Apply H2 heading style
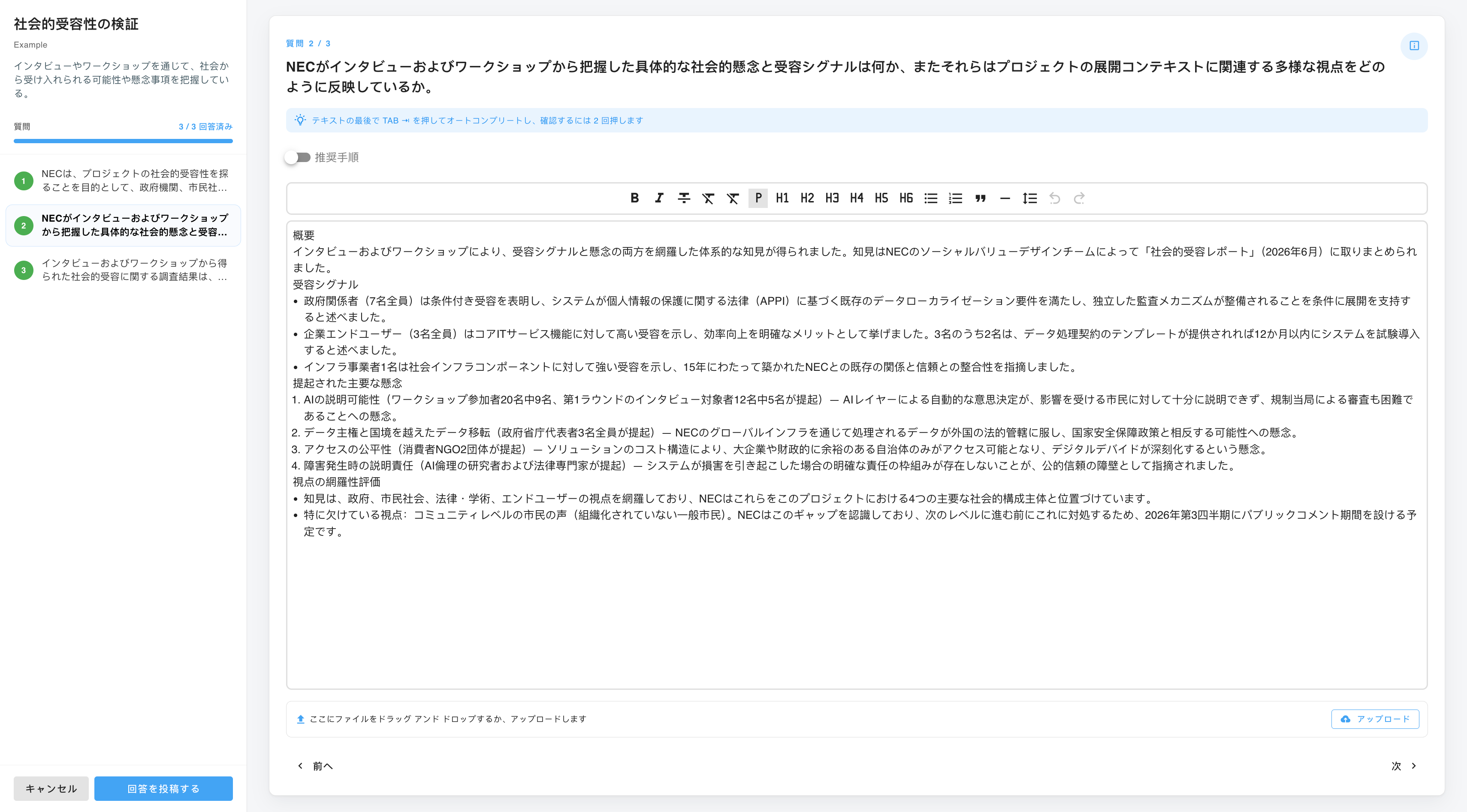The width and height of the screenshot is (1467, 812). click(x=807, y=198)
